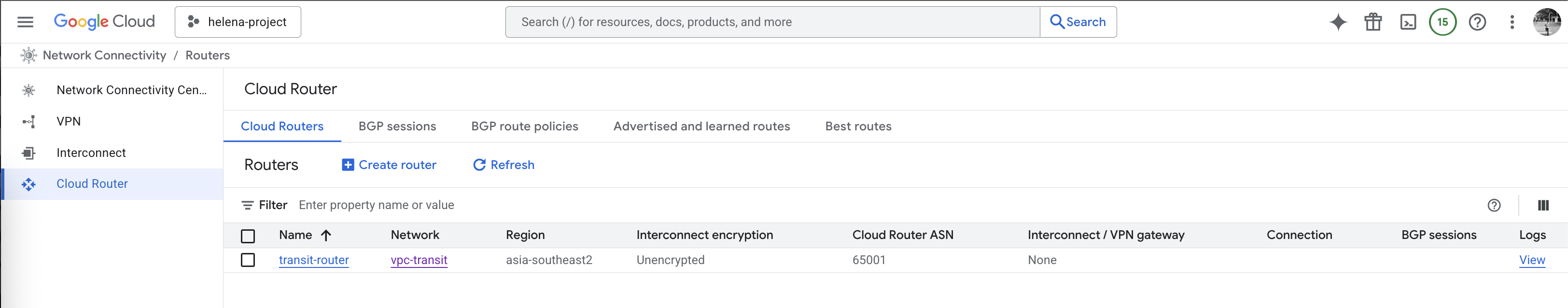Screen dimensions: 1568x308
Task: Open the helena-project project picker
Action: 238,22
